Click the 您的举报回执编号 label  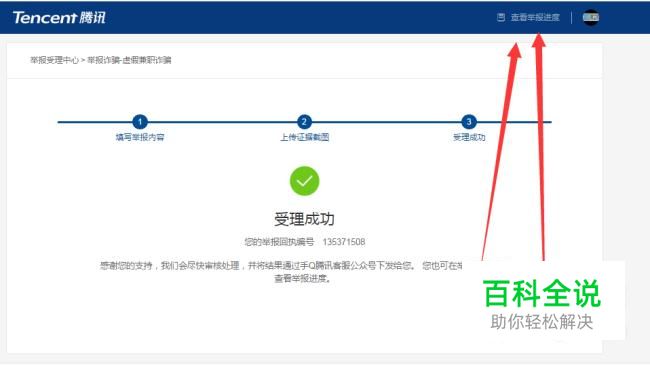point(279,242)
